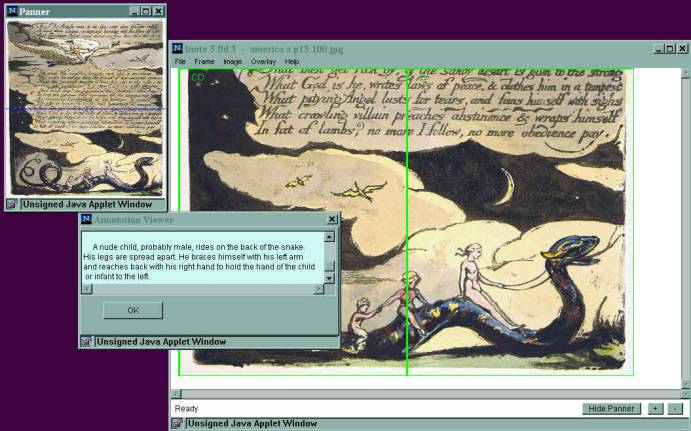Click the annotation horizontal scroll right arrow
Viewport: 691px width, 431px height.
tap(318, 289)
